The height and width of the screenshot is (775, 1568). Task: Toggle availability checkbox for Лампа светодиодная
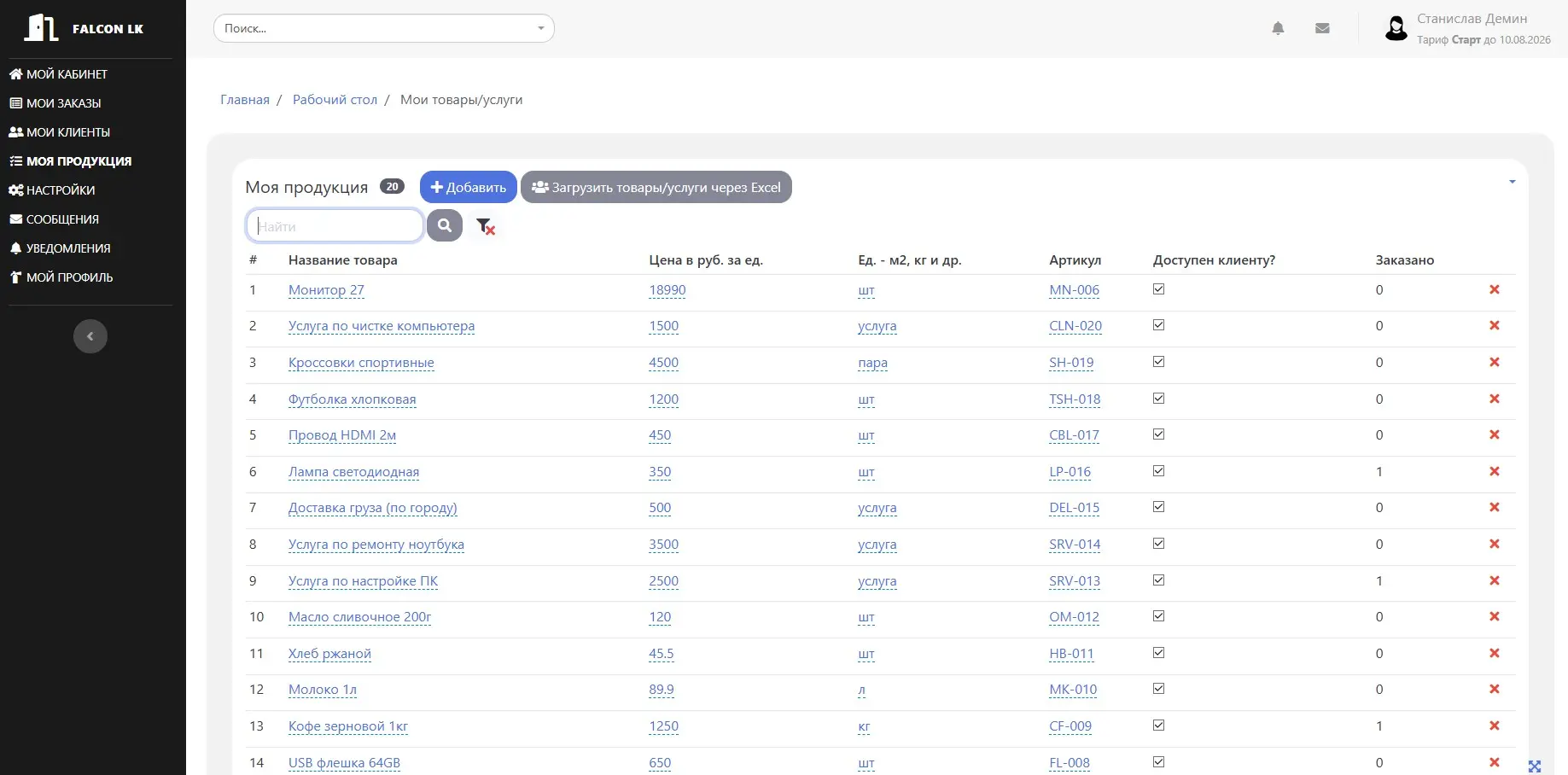click(x=1158, y=470)
